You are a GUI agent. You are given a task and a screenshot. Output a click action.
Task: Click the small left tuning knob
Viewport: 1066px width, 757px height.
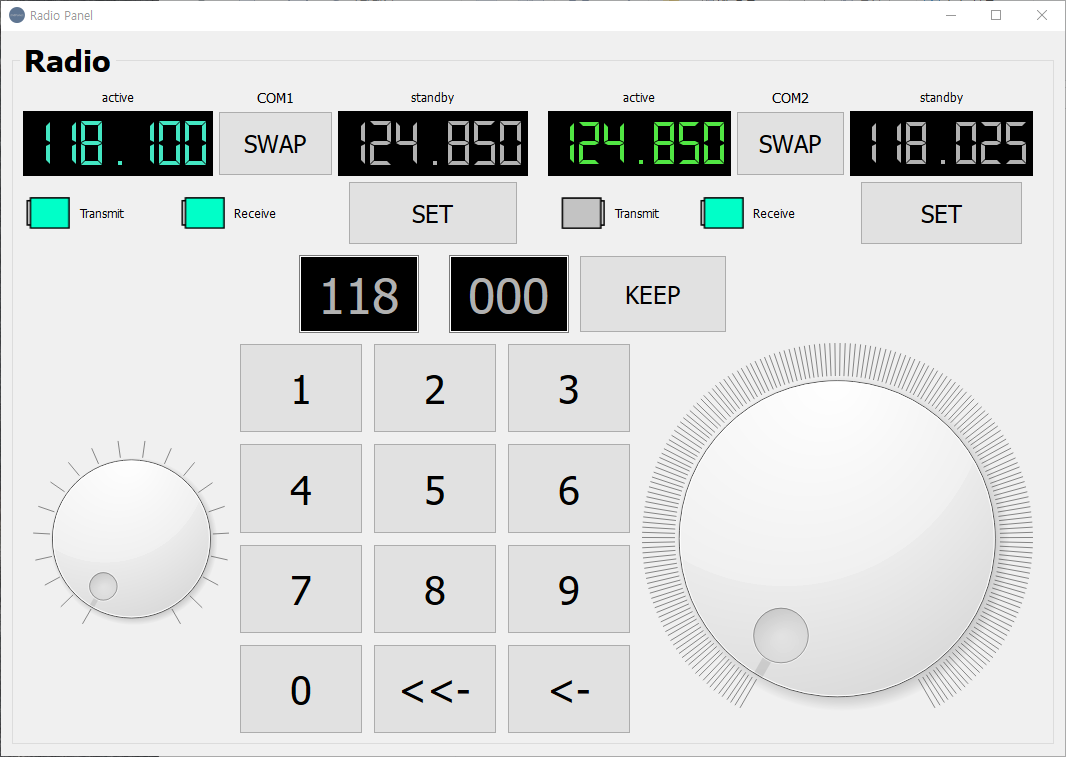[x=131, y=539]
